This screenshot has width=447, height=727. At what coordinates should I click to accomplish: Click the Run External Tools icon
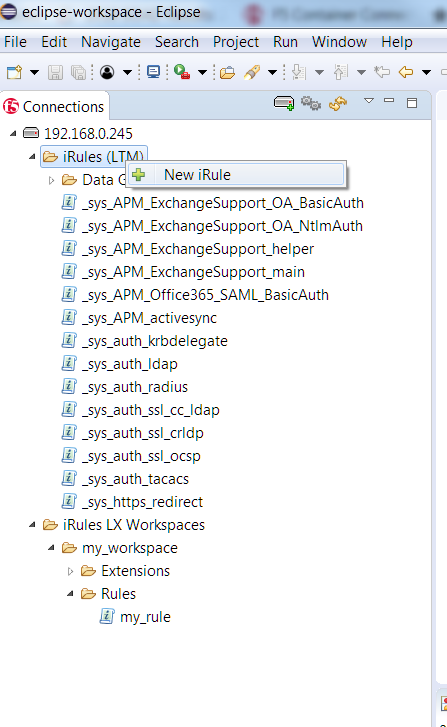[x=182, y=72]
